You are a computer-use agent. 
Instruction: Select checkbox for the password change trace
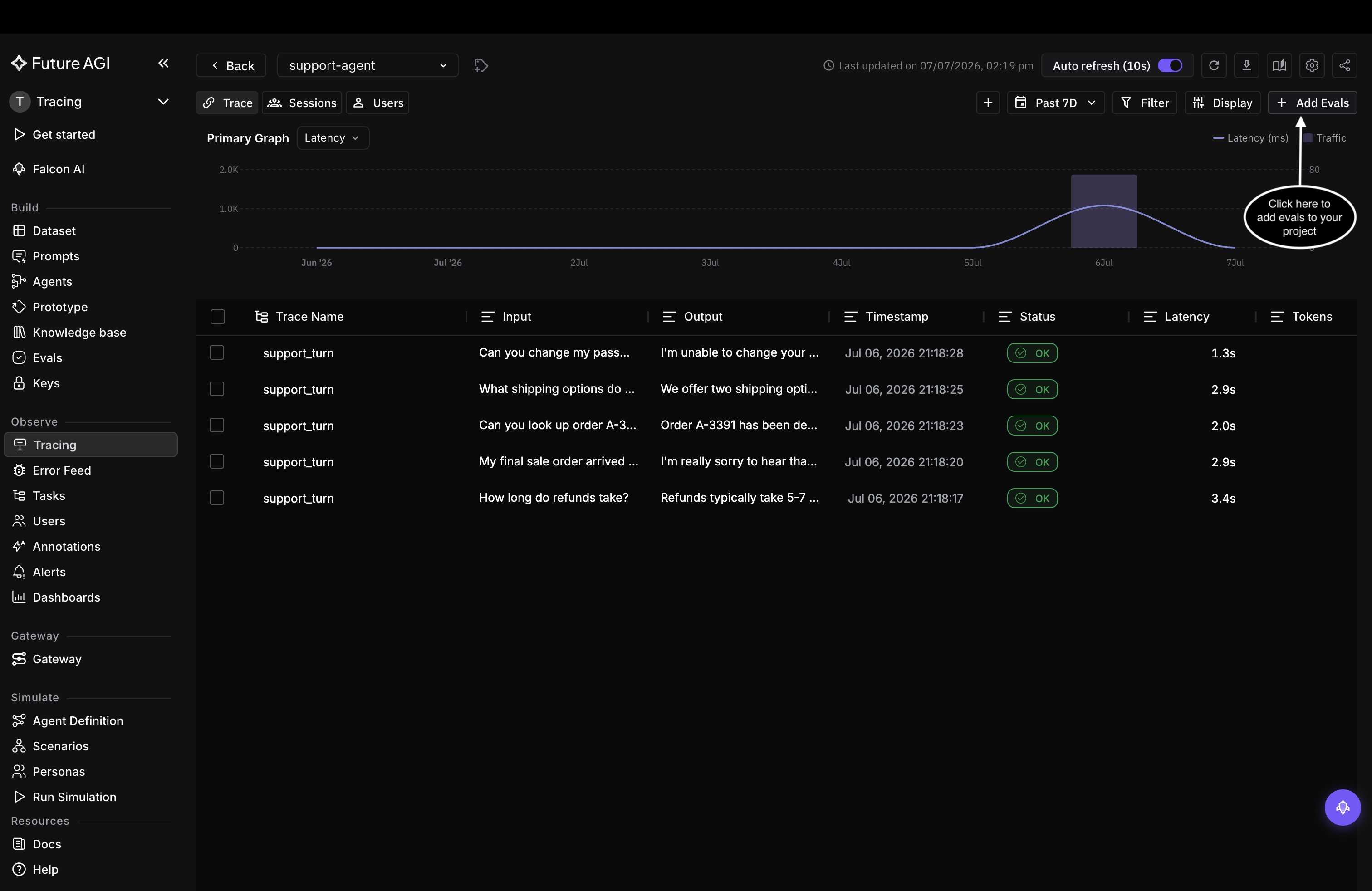tap(217, 352)
